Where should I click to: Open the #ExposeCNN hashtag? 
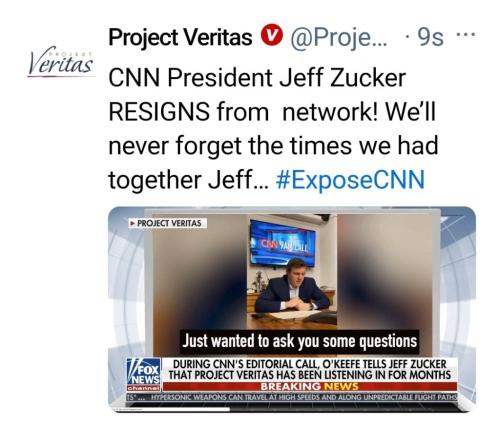click(x=350, y=179)
